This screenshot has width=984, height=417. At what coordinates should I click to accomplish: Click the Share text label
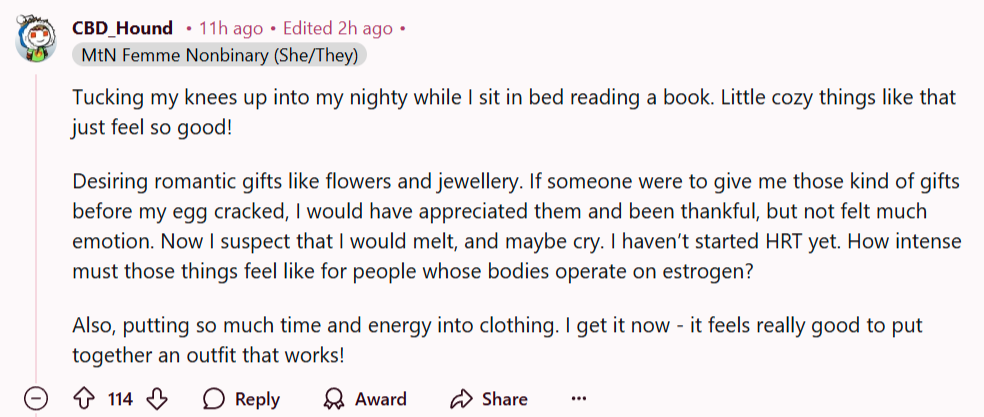tap(505, 399)
